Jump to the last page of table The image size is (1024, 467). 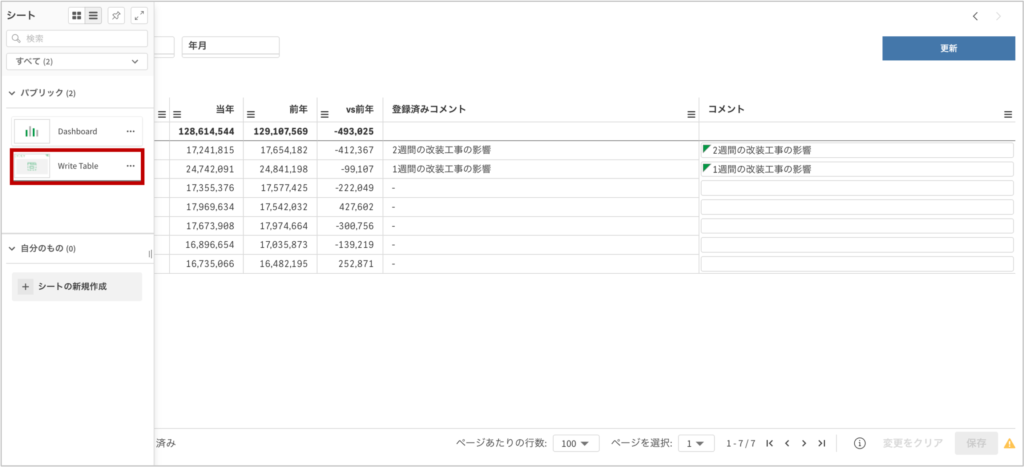[x=821, y=443]
